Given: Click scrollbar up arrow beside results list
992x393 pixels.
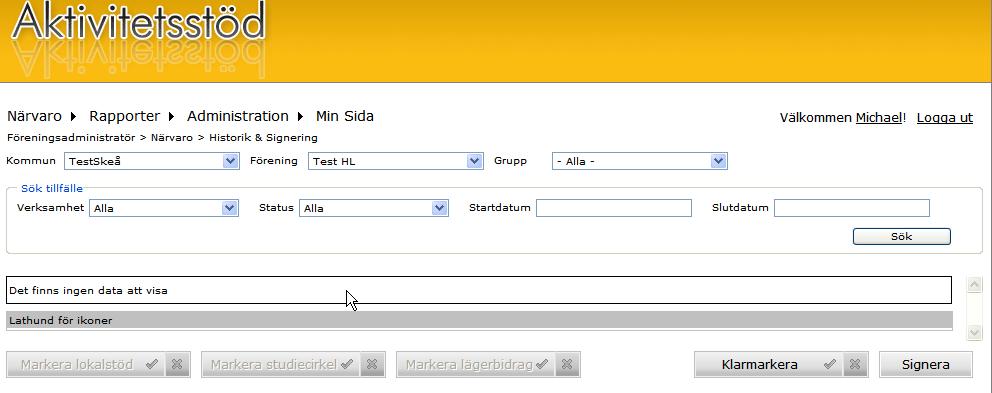Looking at the screenshot, I should coord(974,285).
